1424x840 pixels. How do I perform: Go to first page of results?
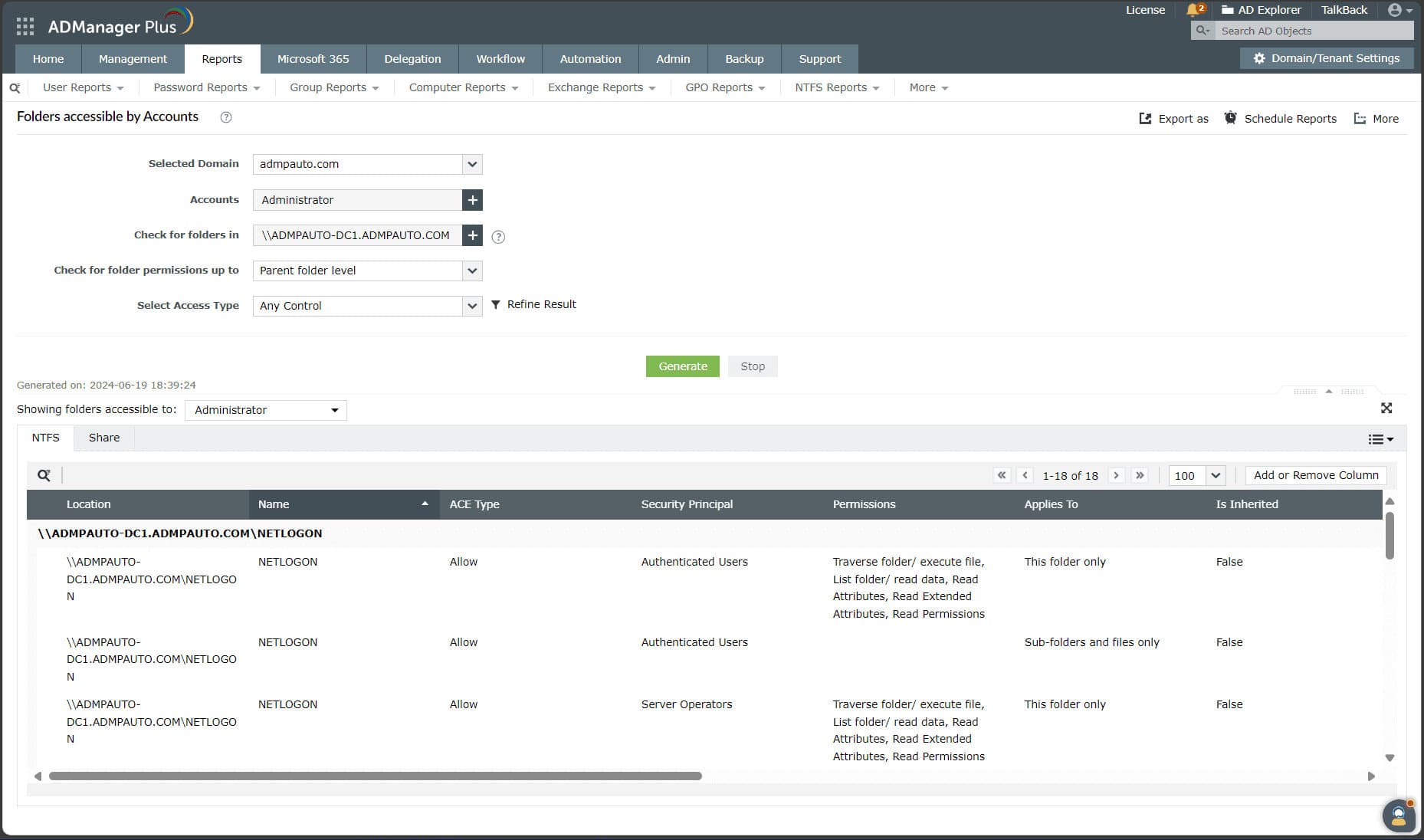click(1002, 475)
